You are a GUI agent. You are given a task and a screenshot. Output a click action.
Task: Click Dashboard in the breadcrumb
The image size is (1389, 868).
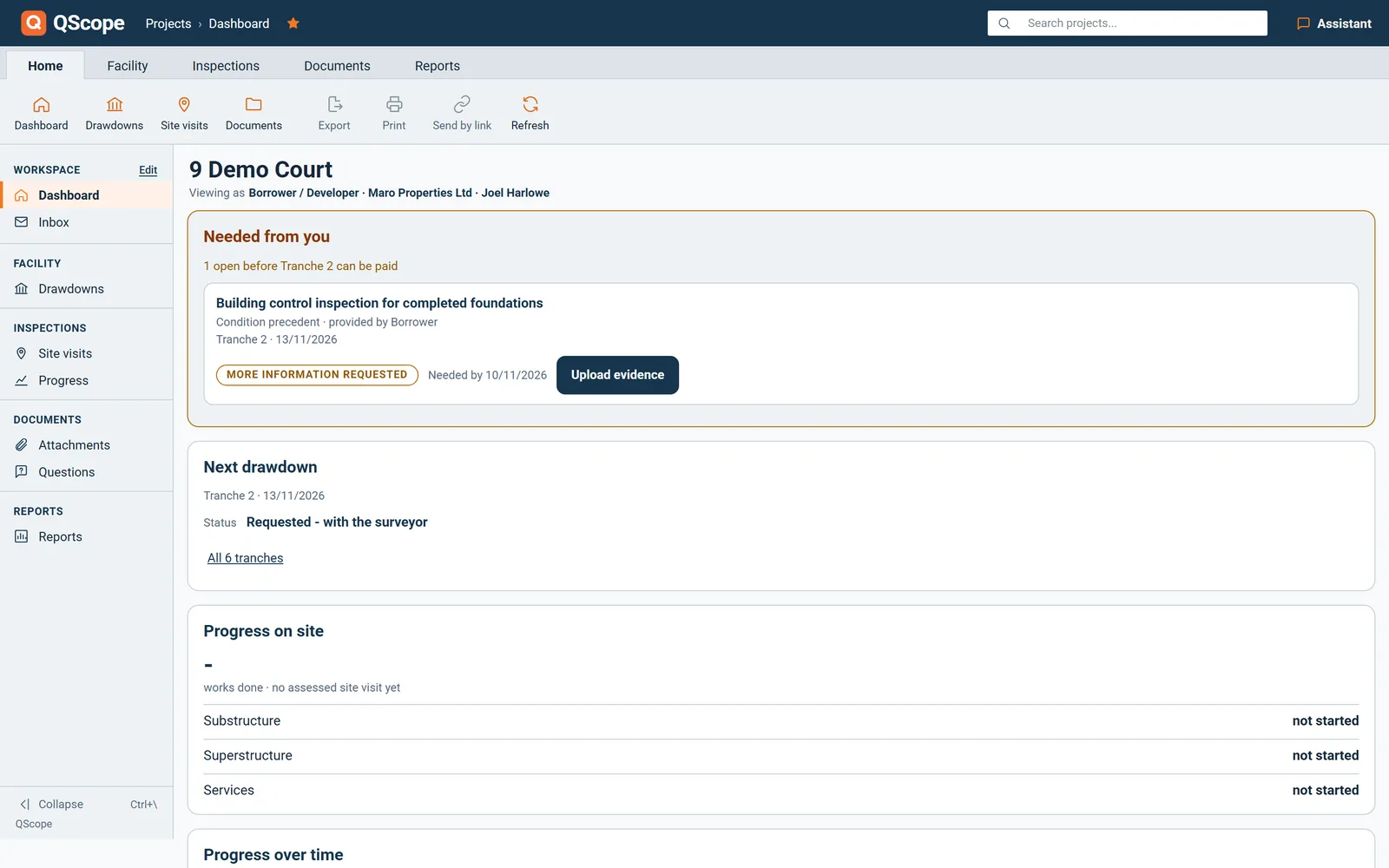tap(239, 23)
